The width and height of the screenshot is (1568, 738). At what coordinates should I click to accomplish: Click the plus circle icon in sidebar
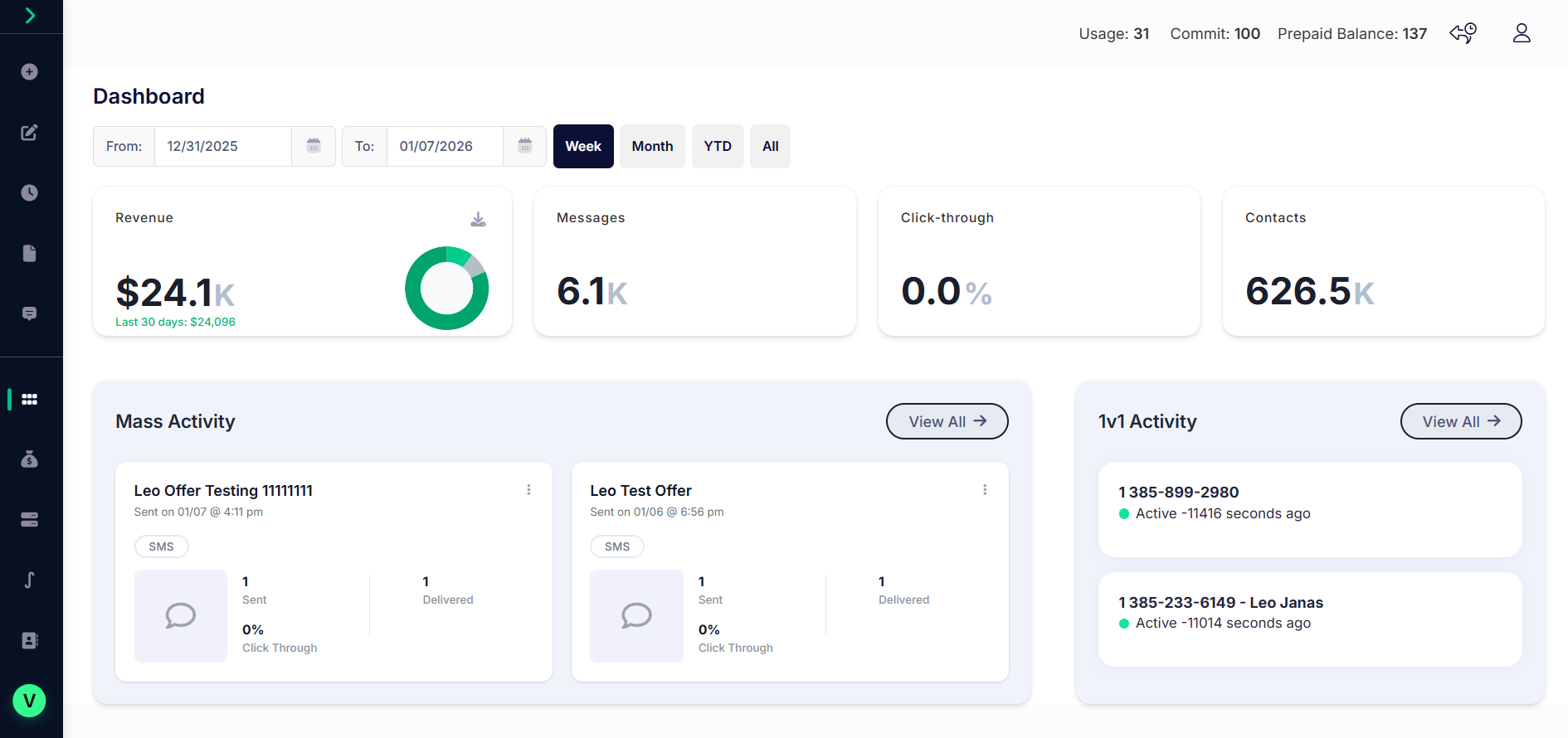pyautogui.click(x=30, y=72)
